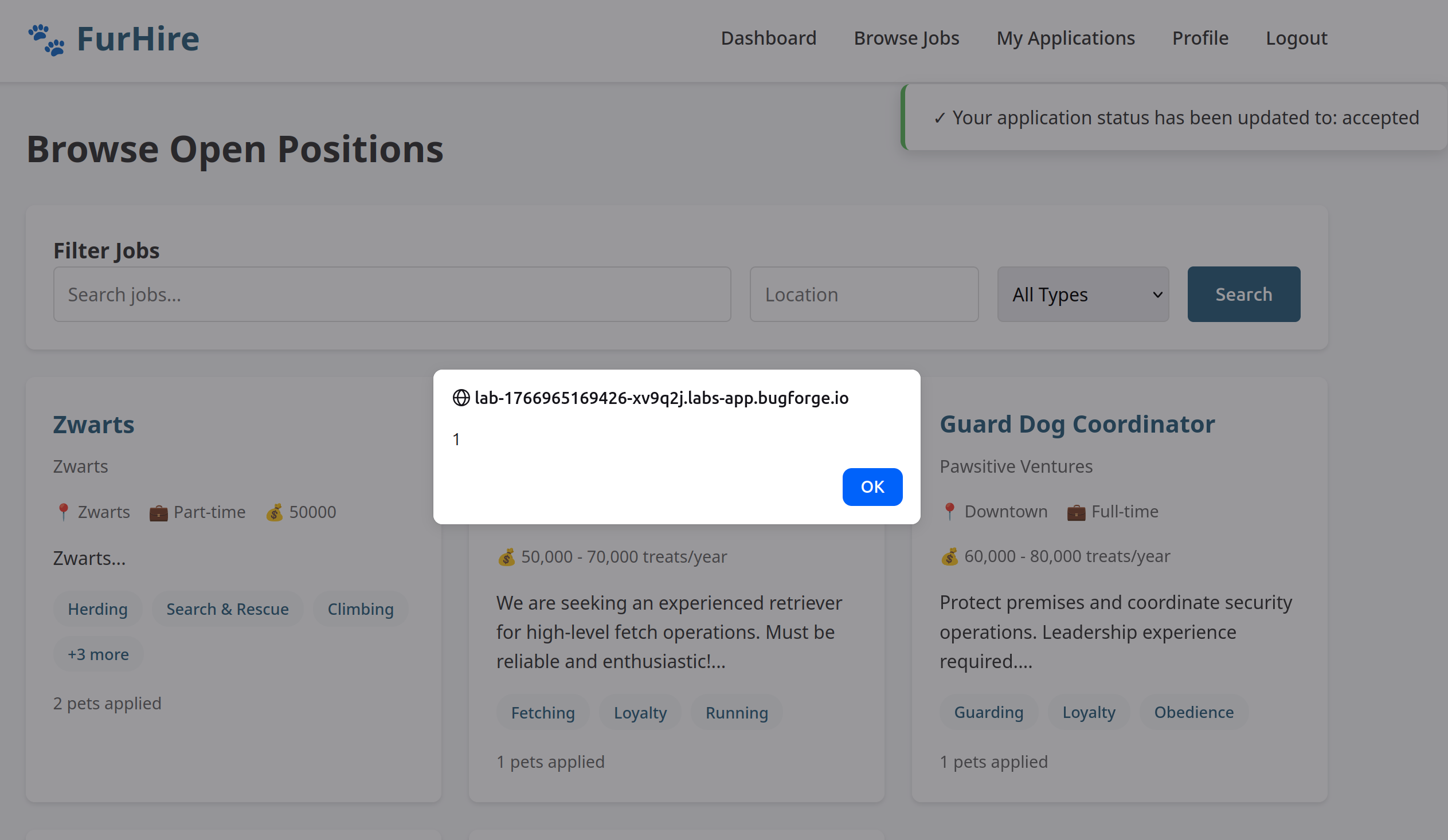Click the FurHire paw print logo

point(46,40)
